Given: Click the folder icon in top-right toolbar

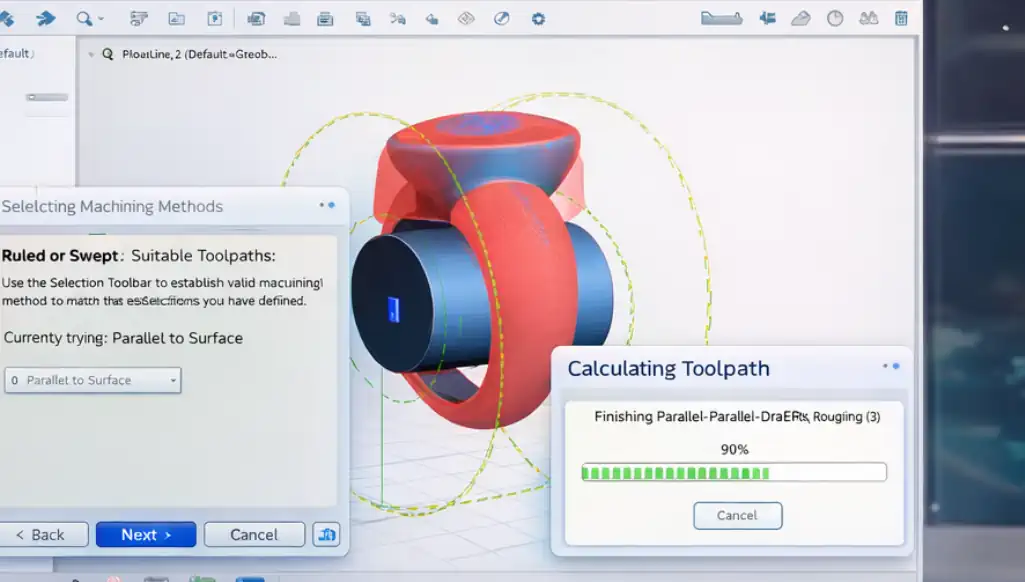Looking at the screenshot, I should [721, 18].
